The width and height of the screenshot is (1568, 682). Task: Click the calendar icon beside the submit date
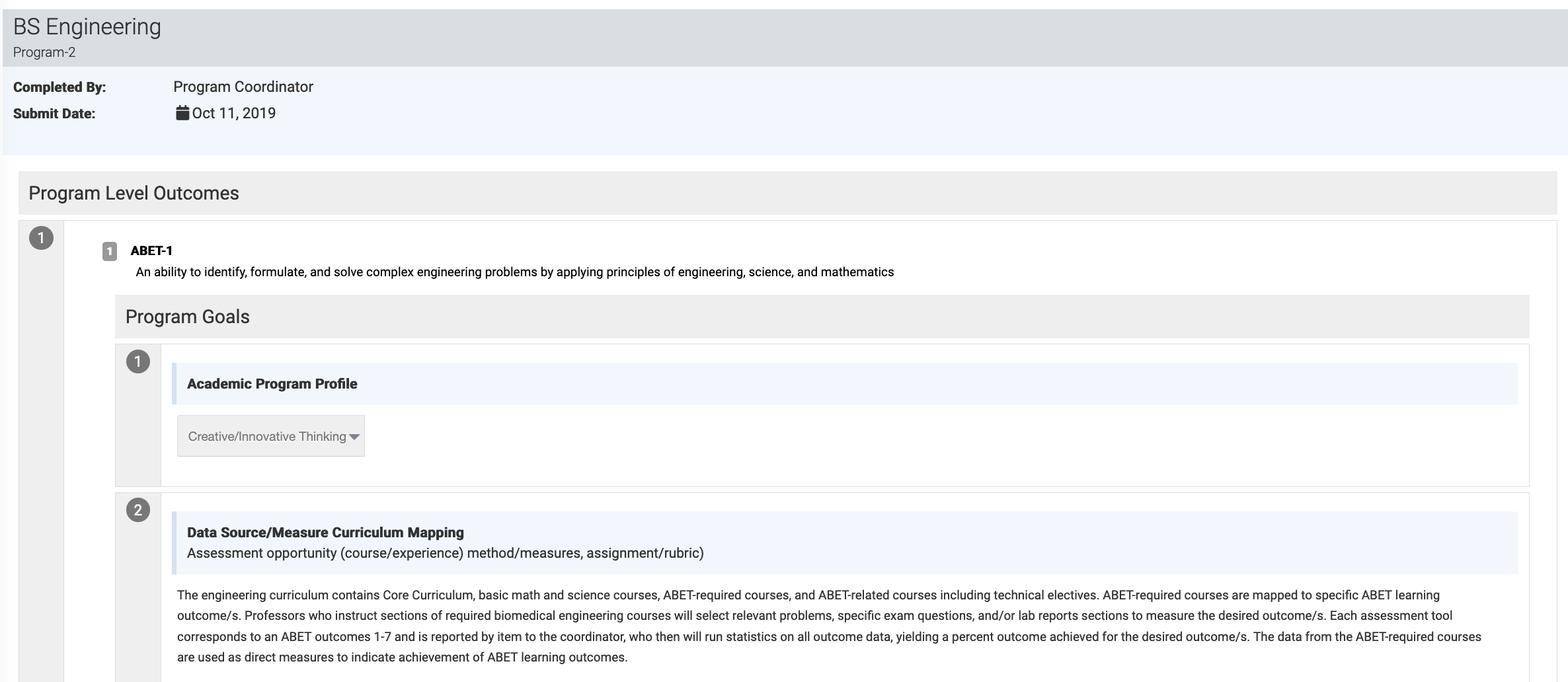click(x=182, y=113)
